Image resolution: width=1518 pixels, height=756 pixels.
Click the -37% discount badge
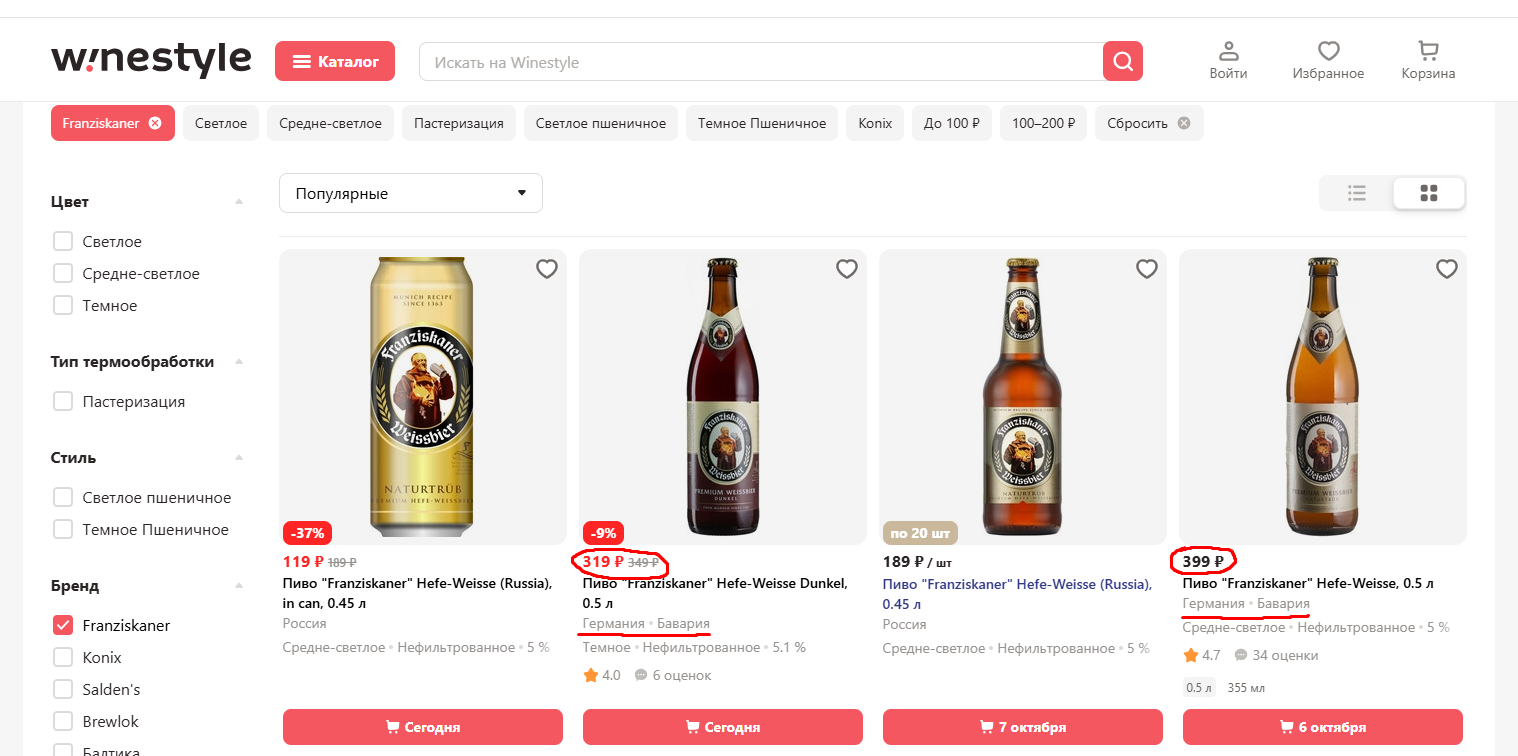(x=307, y=532)
